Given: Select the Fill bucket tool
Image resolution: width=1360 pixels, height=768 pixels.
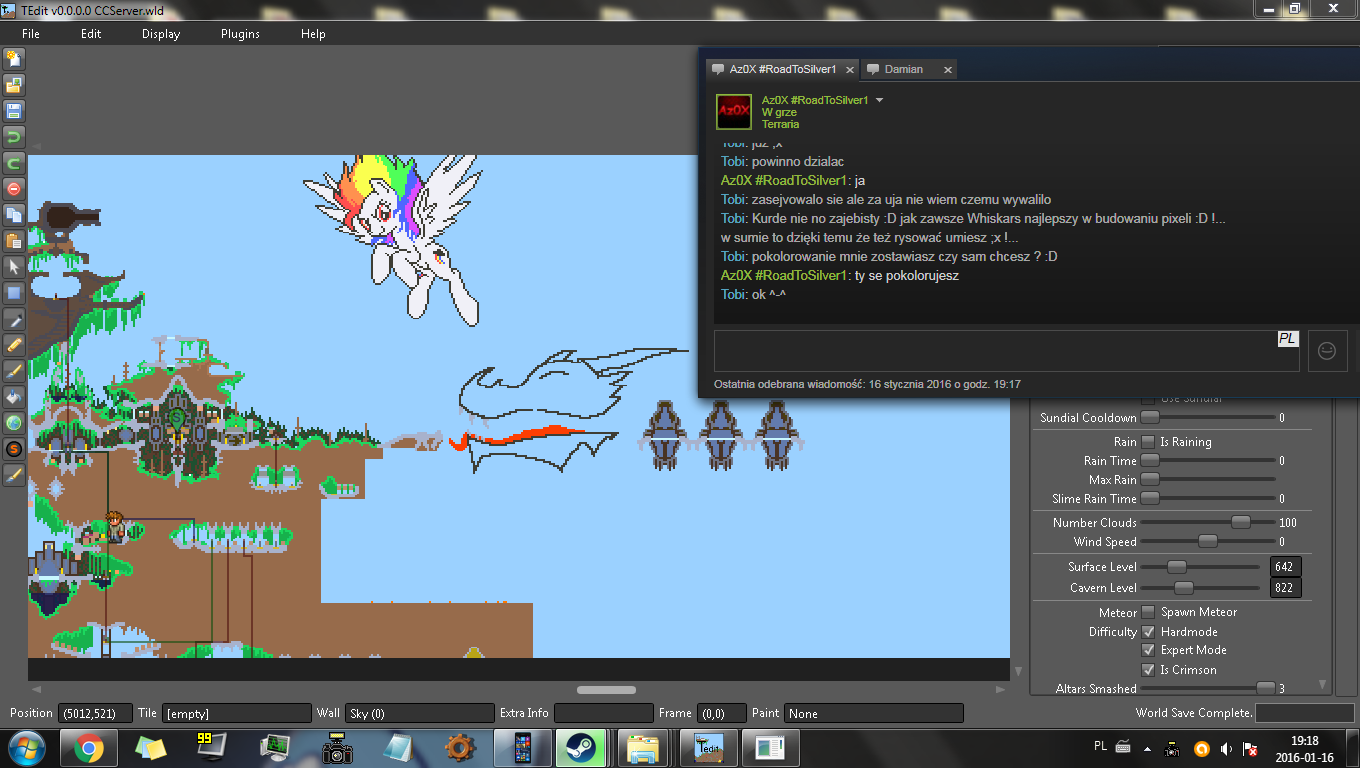Looking at the screenshot, I should coord(14,396).
